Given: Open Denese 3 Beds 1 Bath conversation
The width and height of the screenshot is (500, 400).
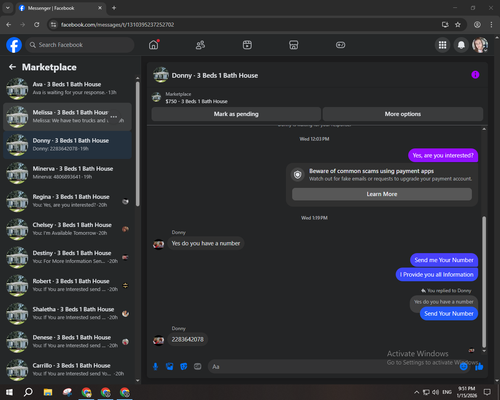Looking at the screenshot, I should (67, 342).
